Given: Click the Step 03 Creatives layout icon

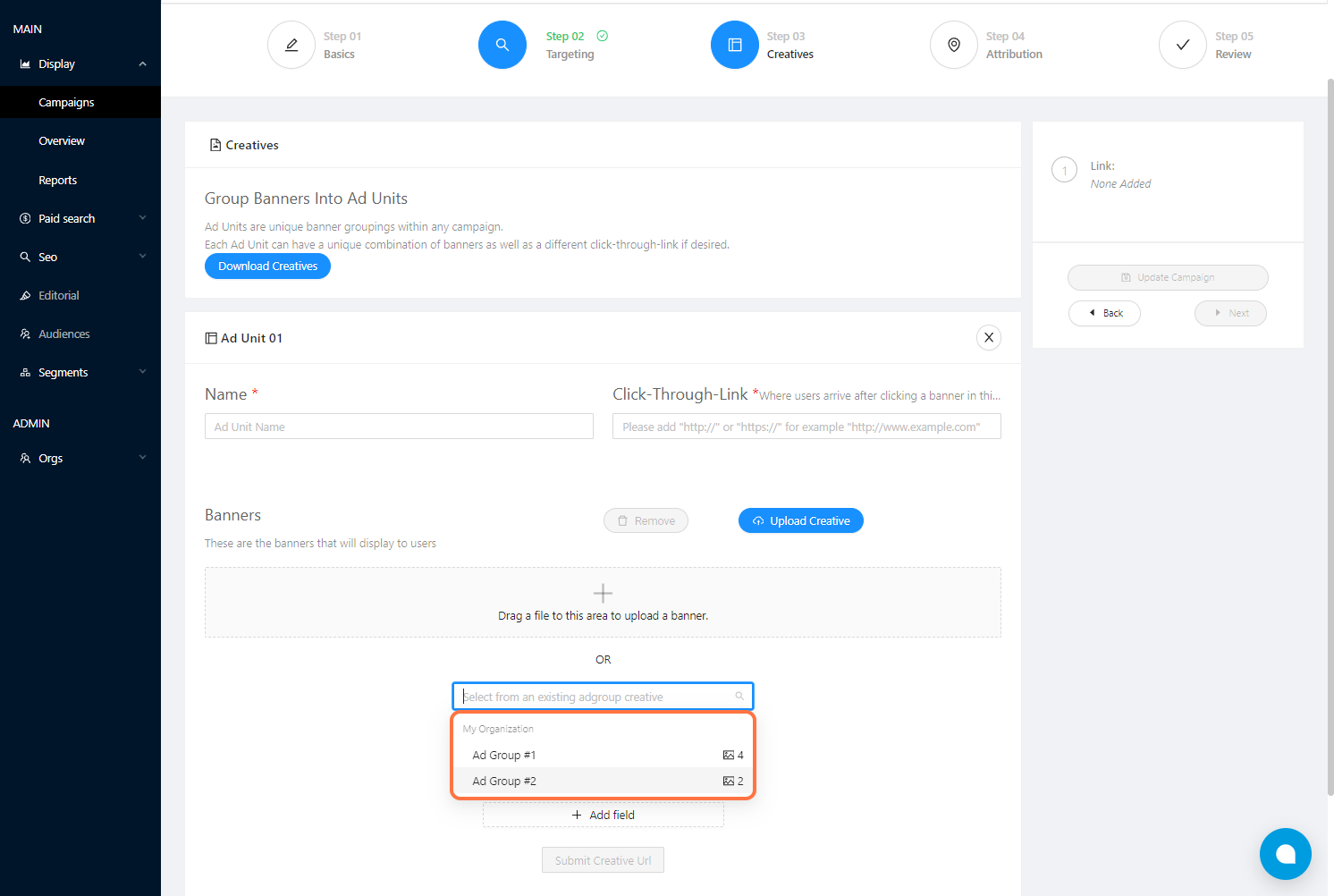Looking at the screenshot, I should [x=735, y=45].
